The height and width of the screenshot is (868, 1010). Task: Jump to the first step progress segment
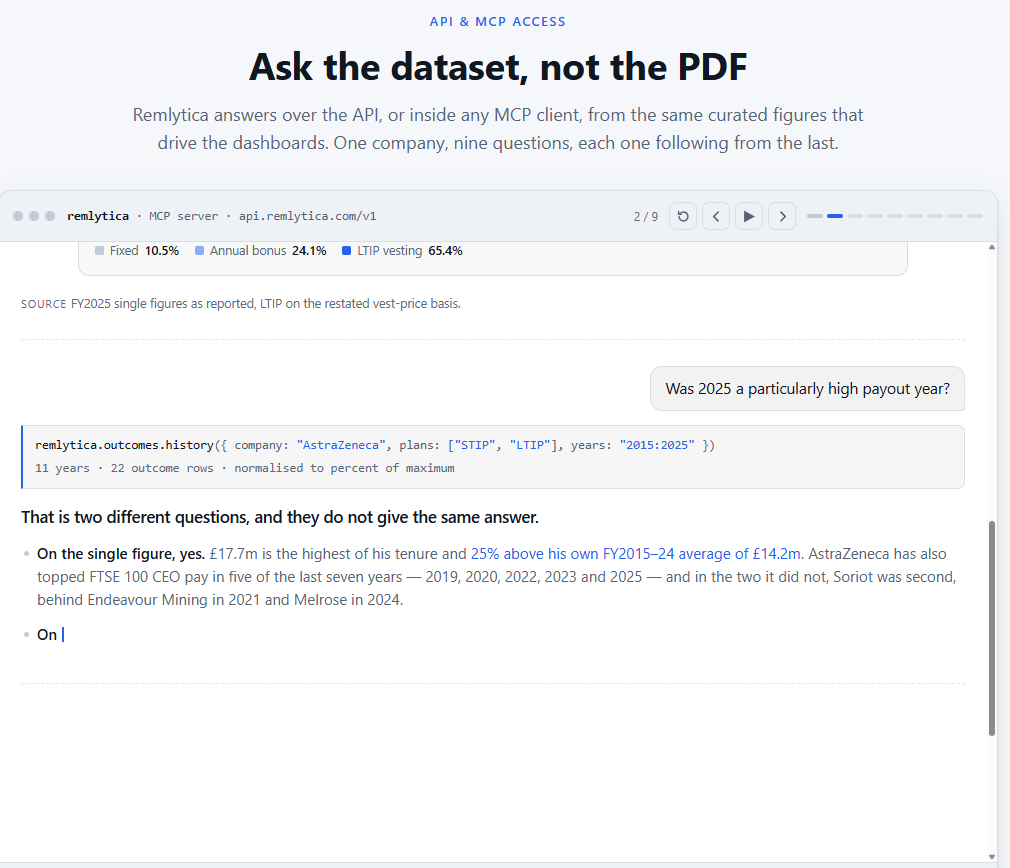[x=815, y=216]
